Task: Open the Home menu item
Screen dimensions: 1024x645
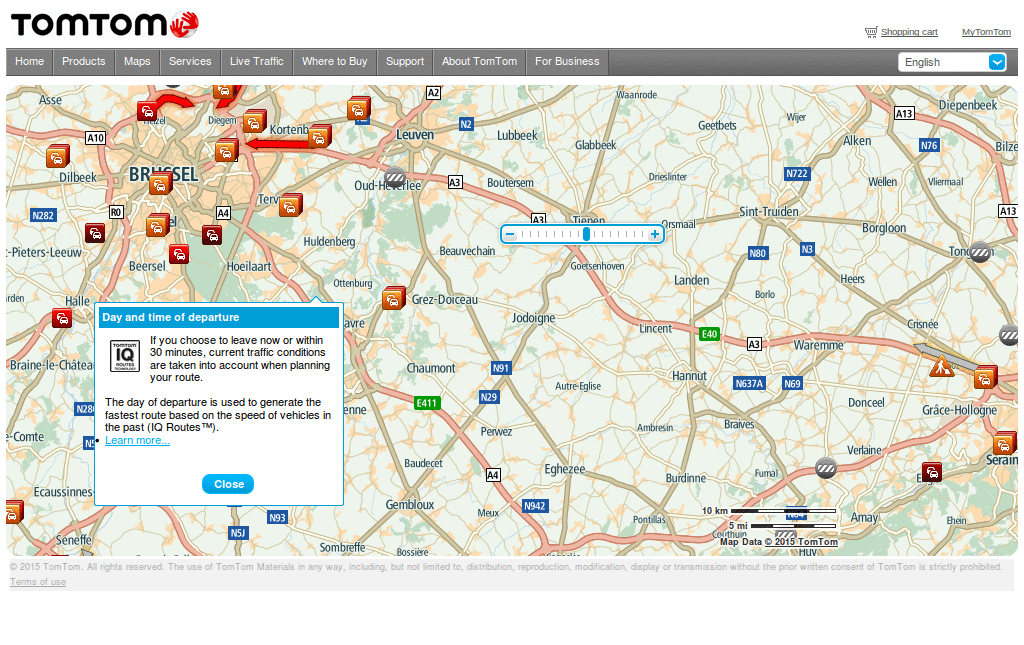Action: click(x=29, y=61)
